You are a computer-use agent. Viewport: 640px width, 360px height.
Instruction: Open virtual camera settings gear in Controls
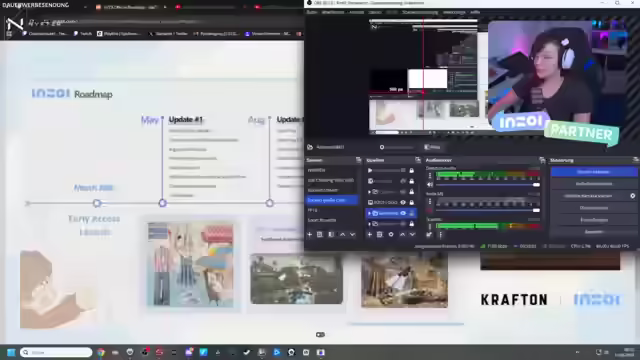click(x=633, y=196)
